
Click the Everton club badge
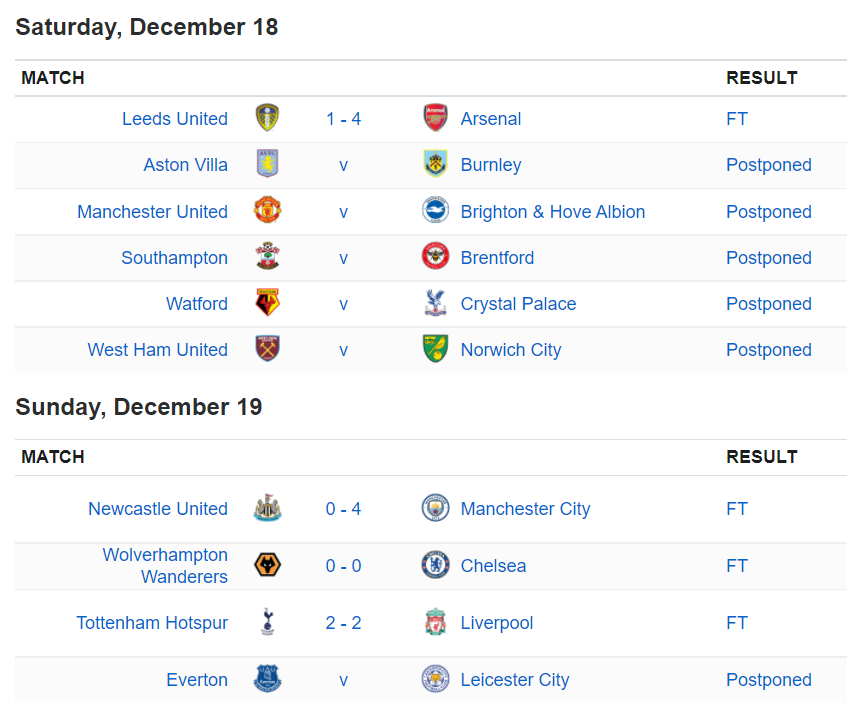click(267, 679)
